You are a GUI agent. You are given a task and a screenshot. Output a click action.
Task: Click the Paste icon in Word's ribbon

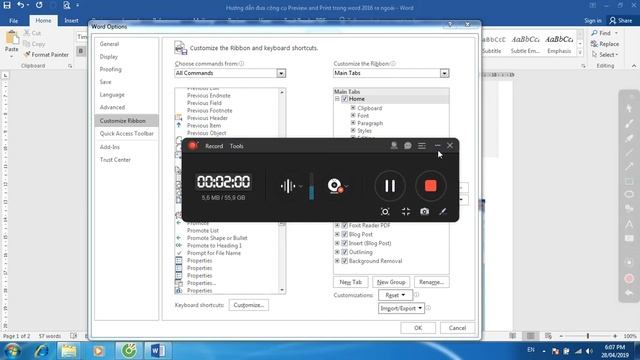[12, 39]
